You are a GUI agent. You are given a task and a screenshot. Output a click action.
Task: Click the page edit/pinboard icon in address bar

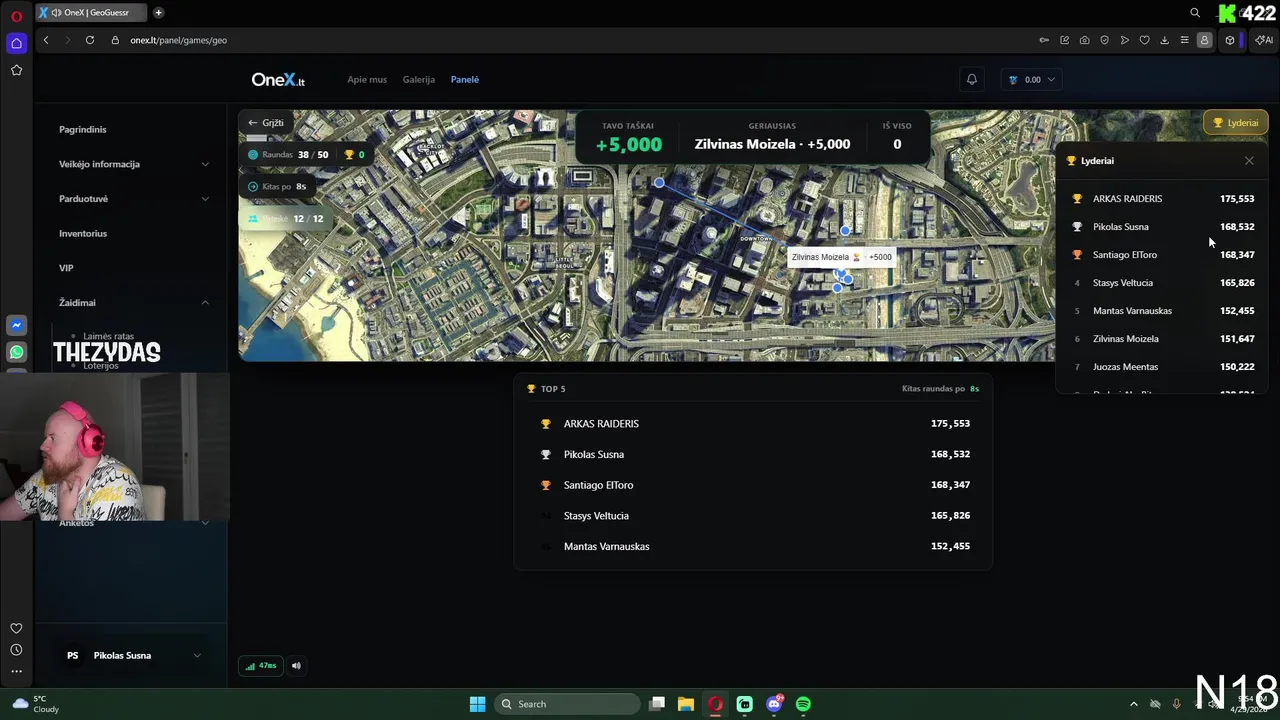tap(1064, 40)
